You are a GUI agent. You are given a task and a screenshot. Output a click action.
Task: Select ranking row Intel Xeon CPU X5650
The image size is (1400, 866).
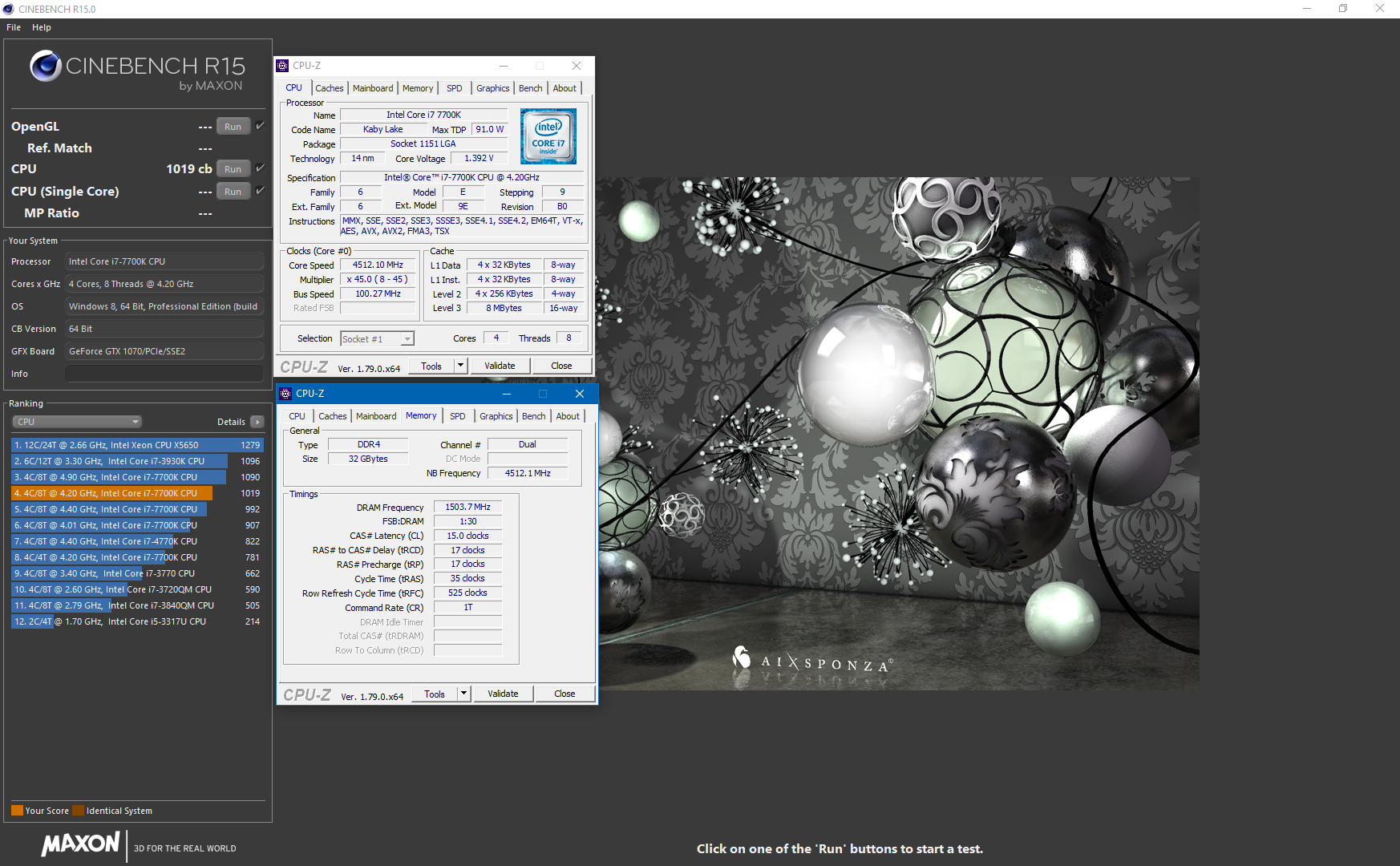click(x=137, y=445)
